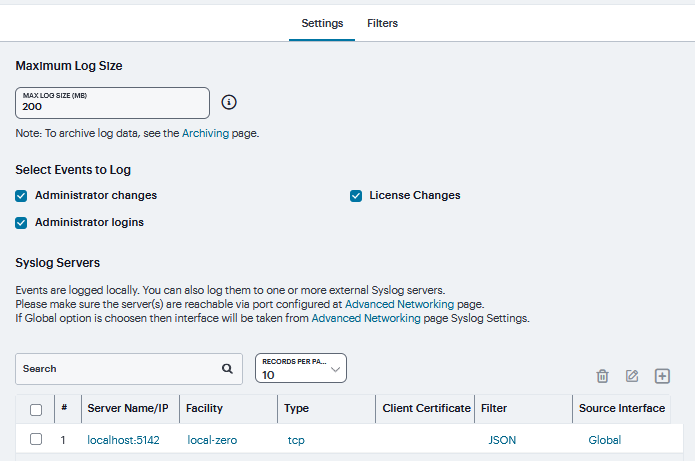
Task: Click the search magnifier icon
Action: tap(227, 369)
